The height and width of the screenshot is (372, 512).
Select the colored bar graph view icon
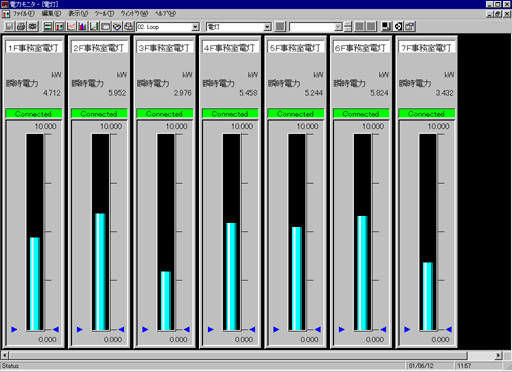(83, 26)
